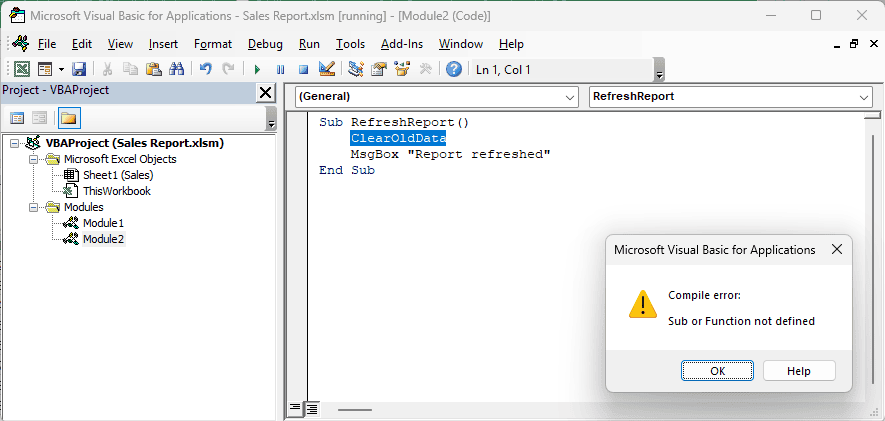This screenshot has width=885, height=421.
Task: Save the workbook with the disk icon
Action: pyautogui.click(x=79, y=69)
